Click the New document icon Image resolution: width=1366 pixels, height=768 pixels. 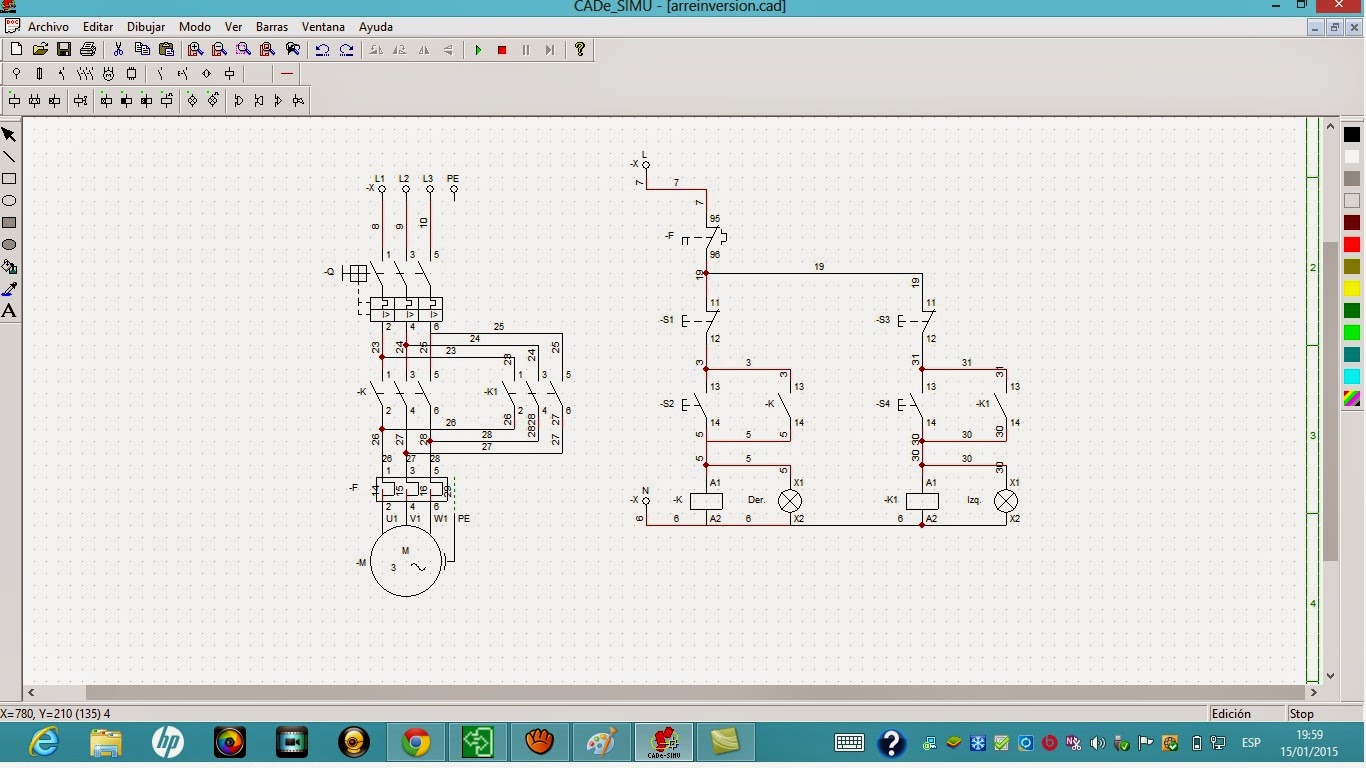[16, 49]
